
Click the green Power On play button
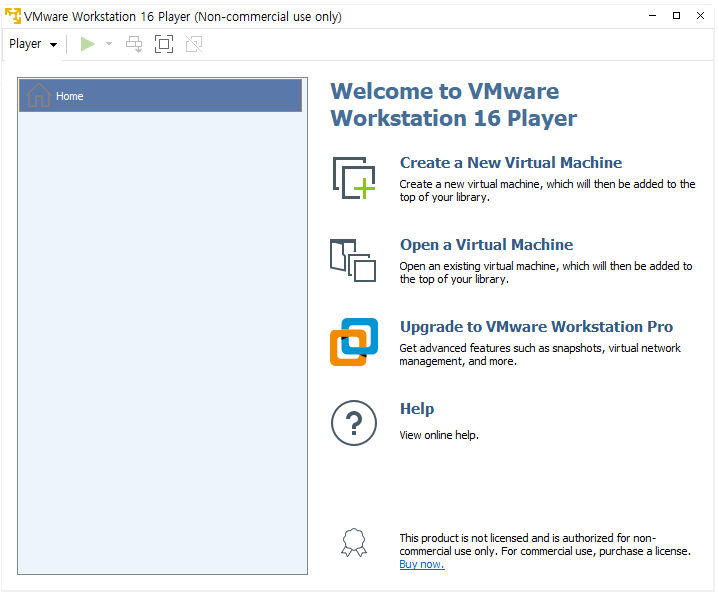[x=87, y=44]
